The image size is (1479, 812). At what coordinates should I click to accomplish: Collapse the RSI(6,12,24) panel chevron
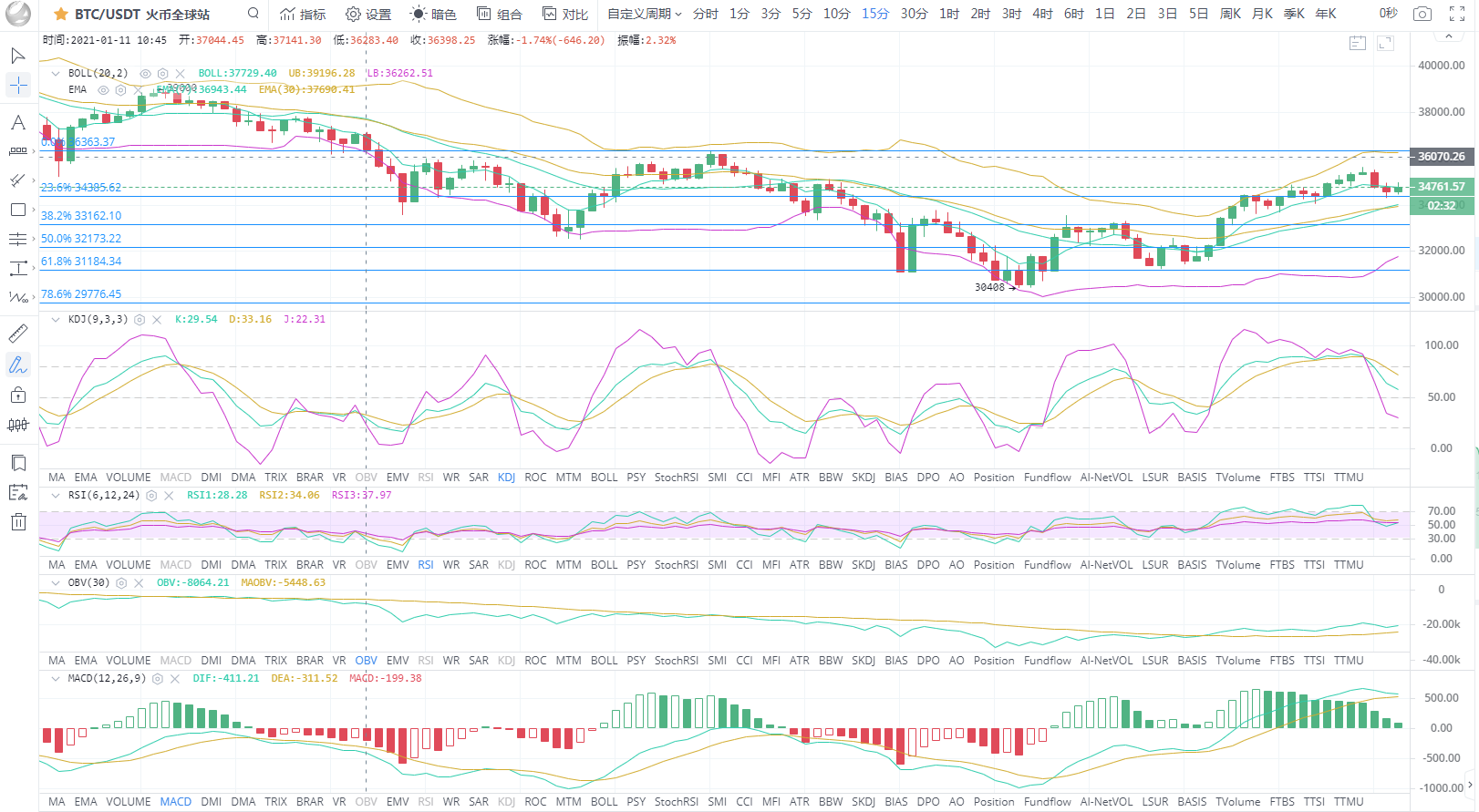[56, 496]
